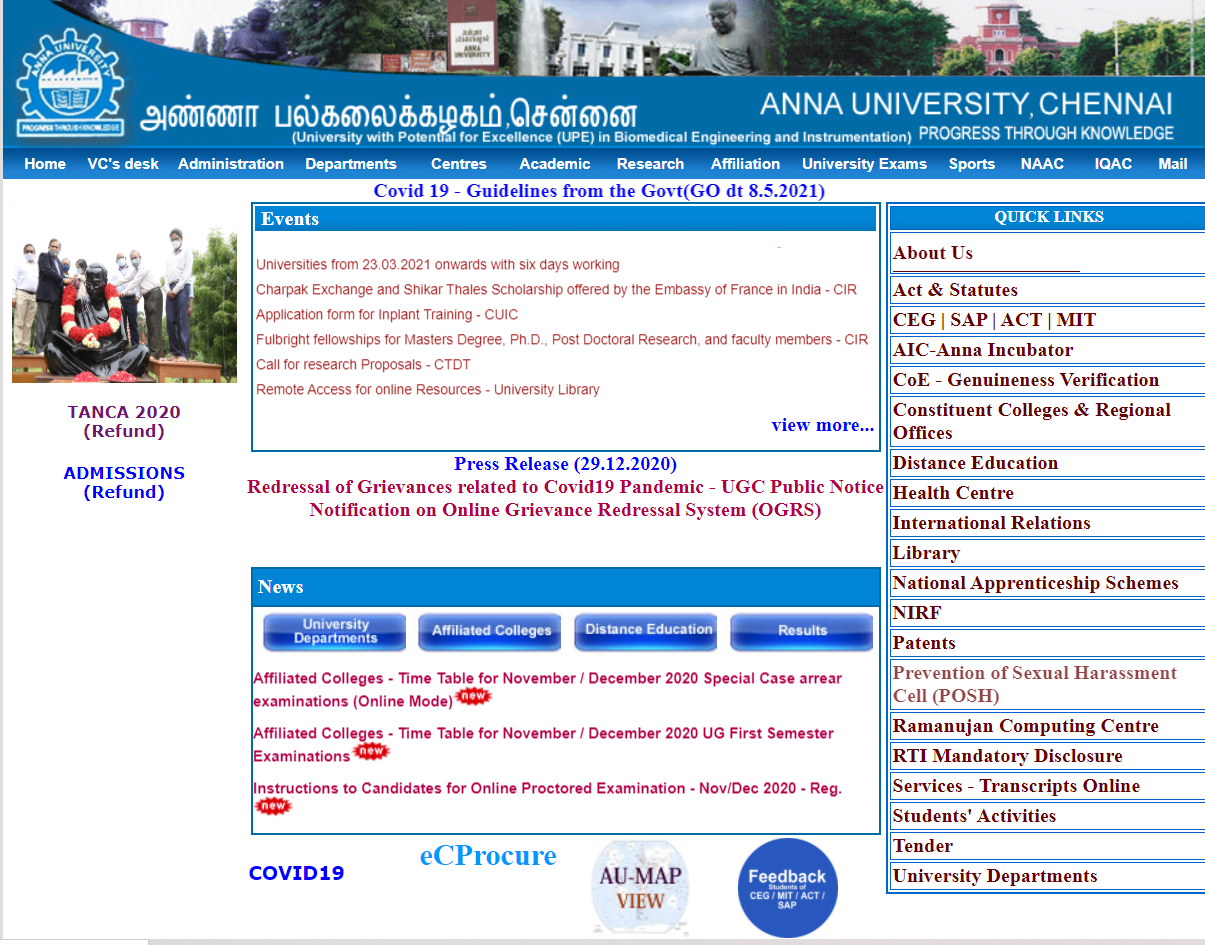Open University Departments quick link

(995, 876)
